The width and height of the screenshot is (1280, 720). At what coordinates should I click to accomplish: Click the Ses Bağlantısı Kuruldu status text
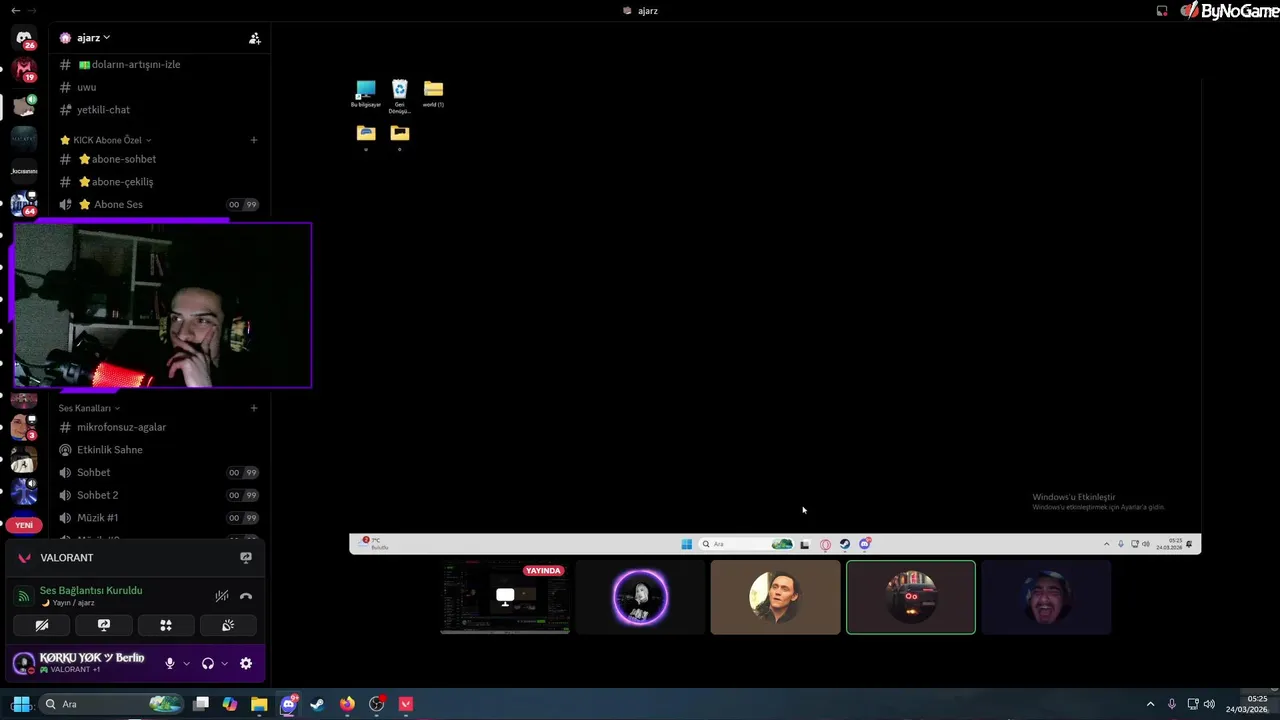[91, 590]
